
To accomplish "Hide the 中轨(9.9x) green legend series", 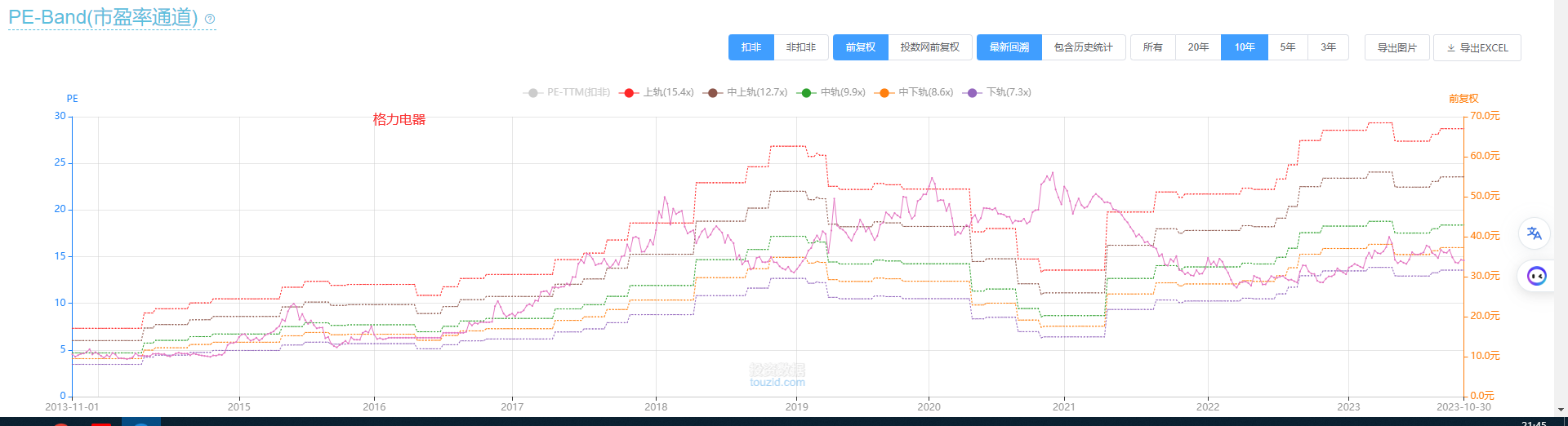I will point(833,92).
